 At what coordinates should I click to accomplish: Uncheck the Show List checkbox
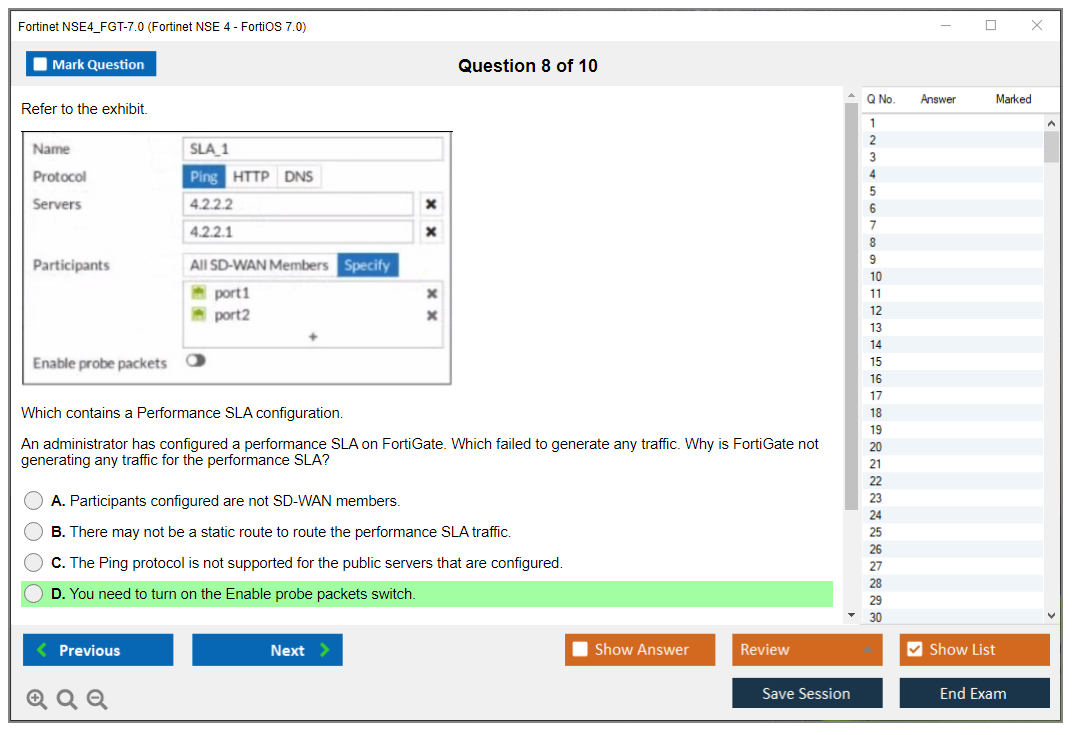tap(914, 650)
